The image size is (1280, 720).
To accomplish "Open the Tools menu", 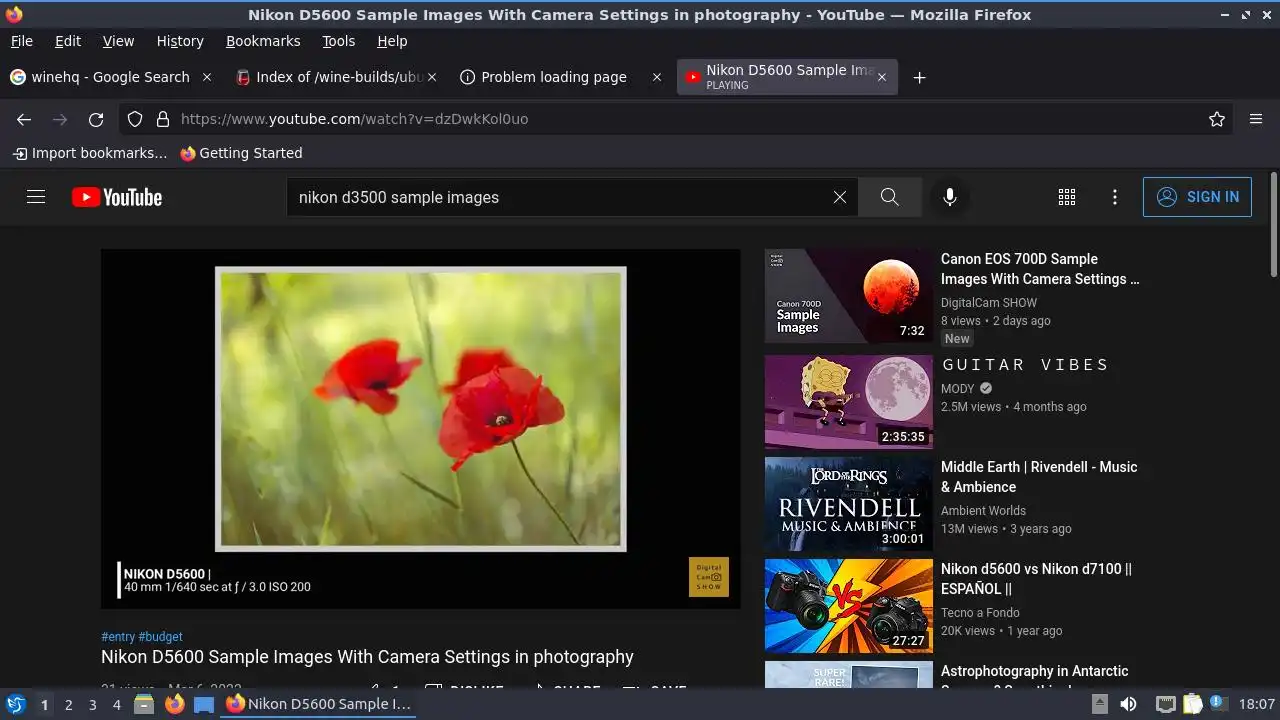I will 339,41.
